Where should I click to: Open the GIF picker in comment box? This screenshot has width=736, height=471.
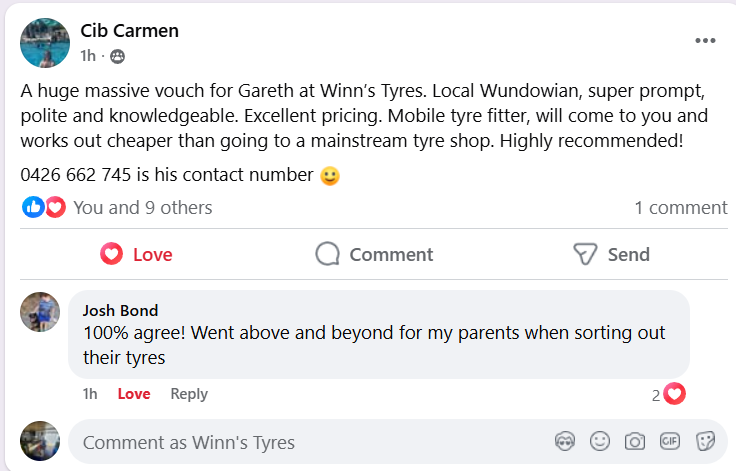click(x=669, y=441)
